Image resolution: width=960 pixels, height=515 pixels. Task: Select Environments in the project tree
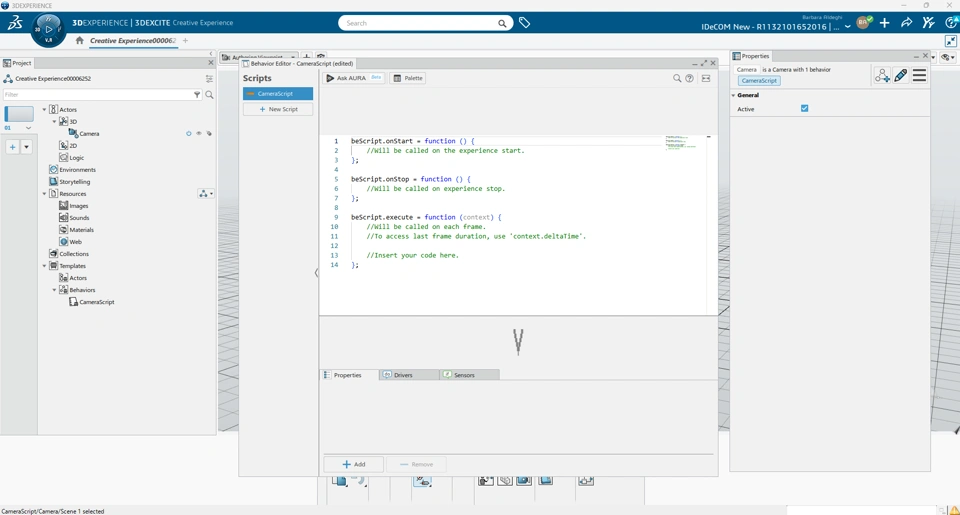point(78,170)
